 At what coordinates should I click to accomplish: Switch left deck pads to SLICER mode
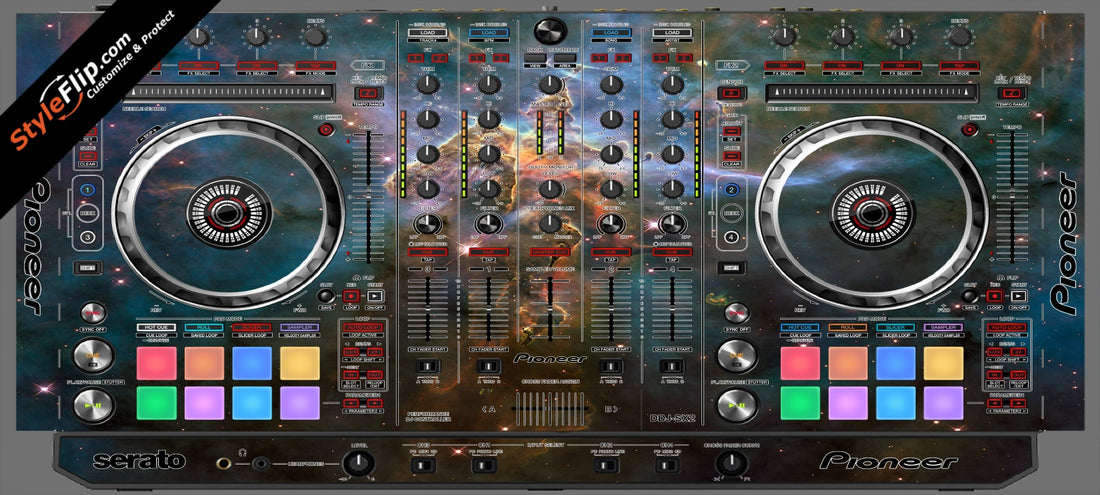[252, 327]
